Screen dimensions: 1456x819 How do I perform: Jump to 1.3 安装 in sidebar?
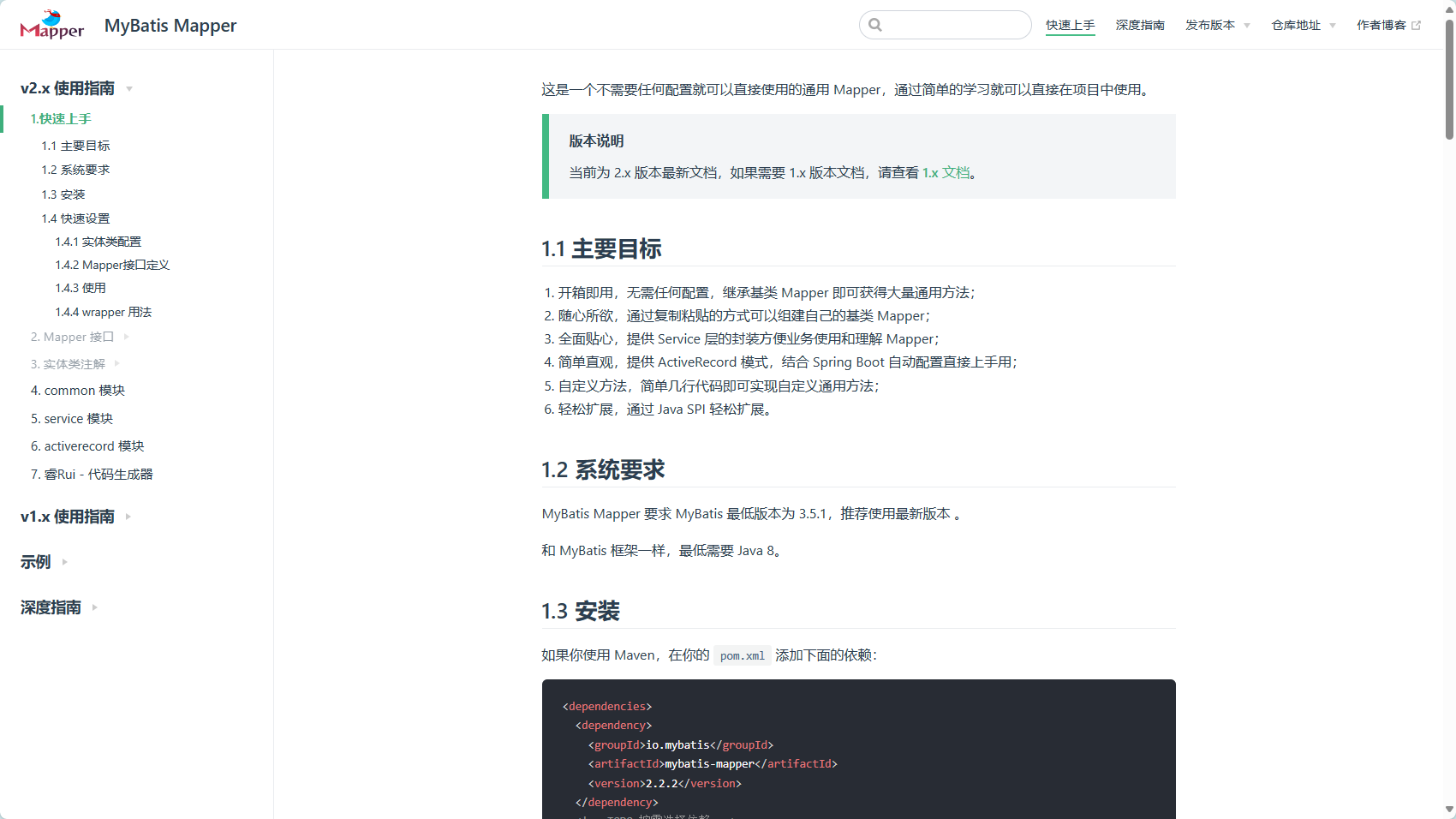(x=63, y=194)
